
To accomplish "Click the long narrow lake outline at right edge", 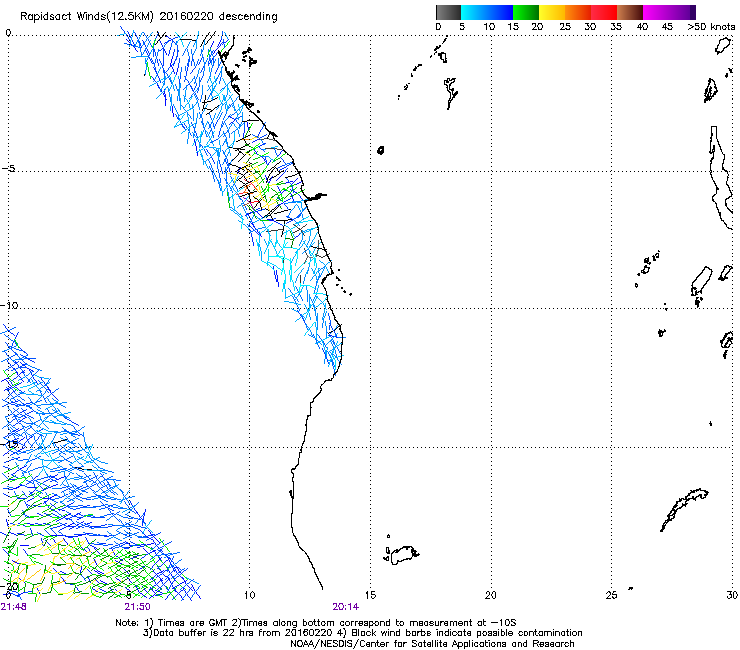I will (722, 178).
